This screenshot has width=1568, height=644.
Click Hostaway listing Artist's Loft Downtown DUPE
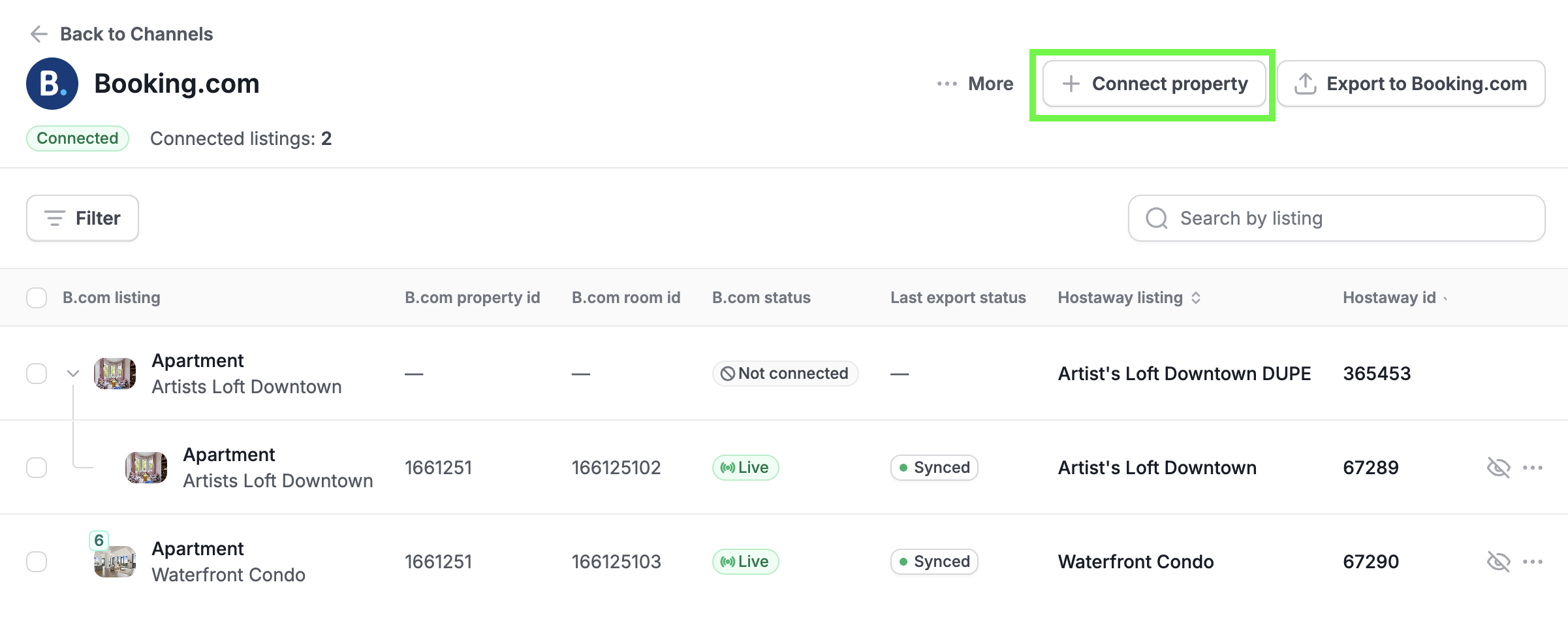(x=1185, y=374)
